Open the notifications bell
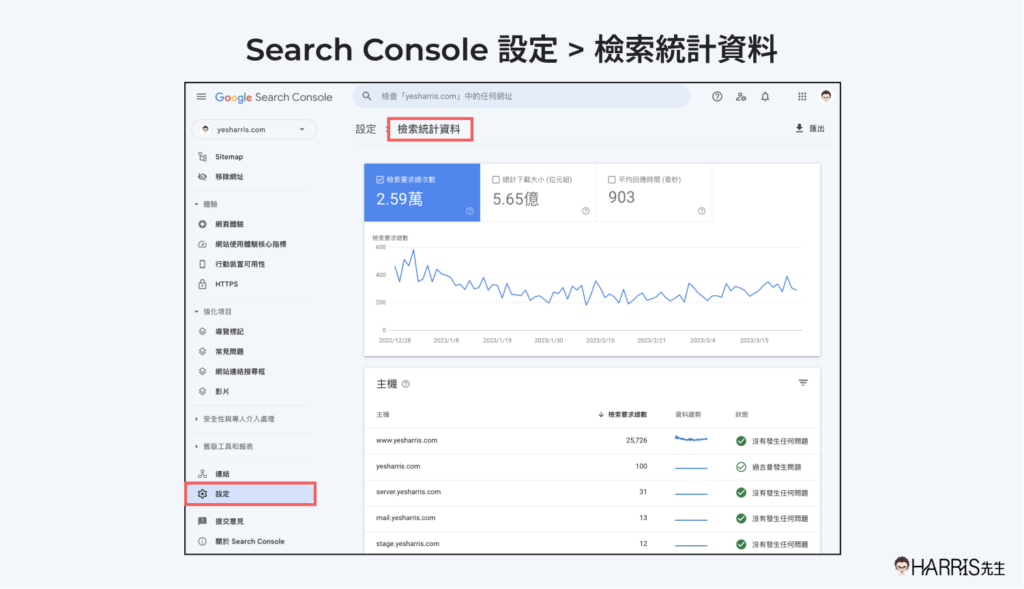The height and width of the screenshot is (589, 1024). [765, 97]
